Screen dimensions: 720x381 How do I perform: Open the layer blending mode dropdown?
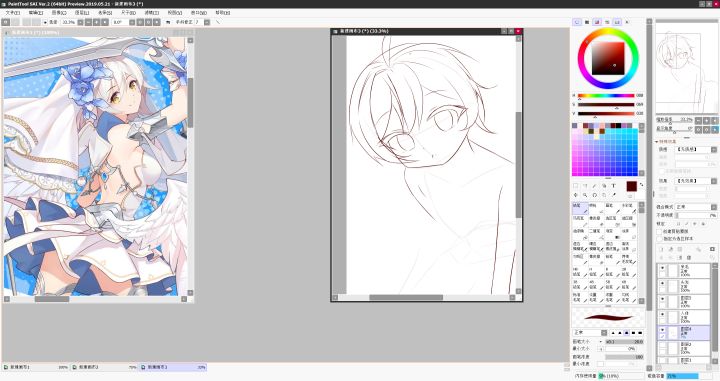(x=714, y=207)
